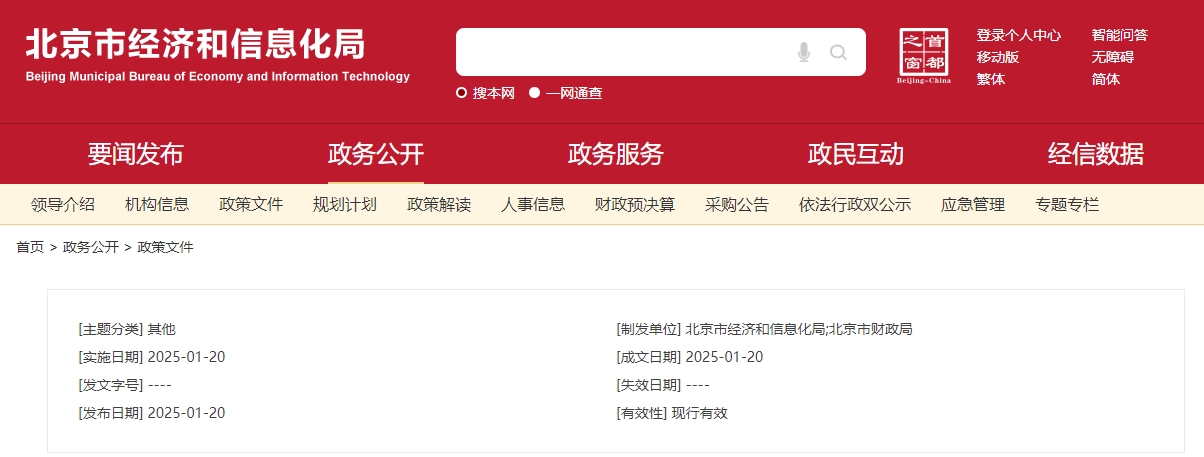
Task: Open the 要闻发布 main nav tab
Action: click(x=136, y=154)
